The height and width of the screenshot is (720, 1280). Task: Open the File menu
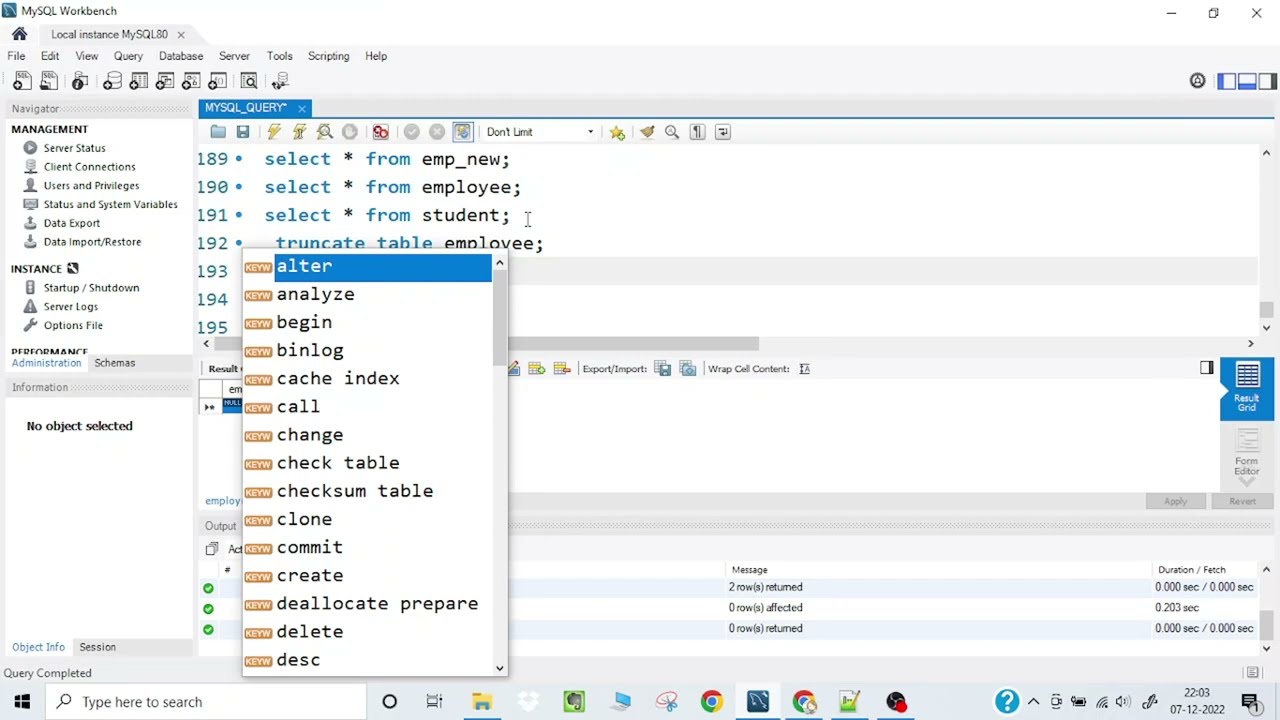pyautogui.click(x=16, y=56)
